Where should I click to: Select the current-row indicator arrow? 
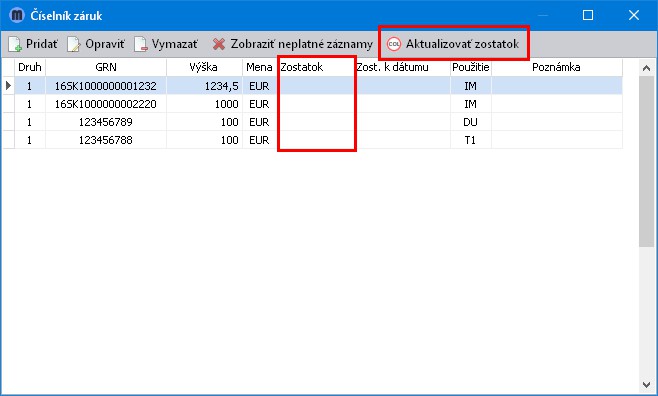click(x=8, y=86)
